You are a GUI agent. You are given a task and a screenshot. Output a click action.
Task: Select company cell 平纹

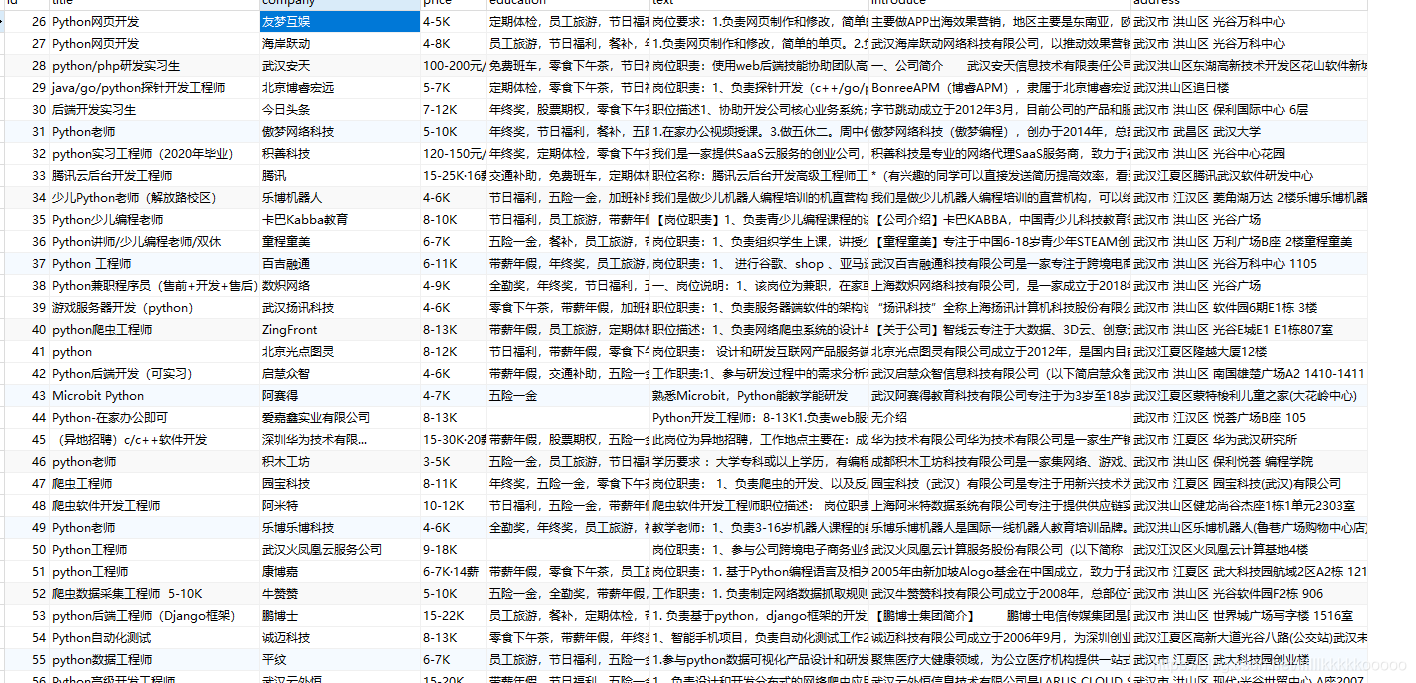(339, 659)
